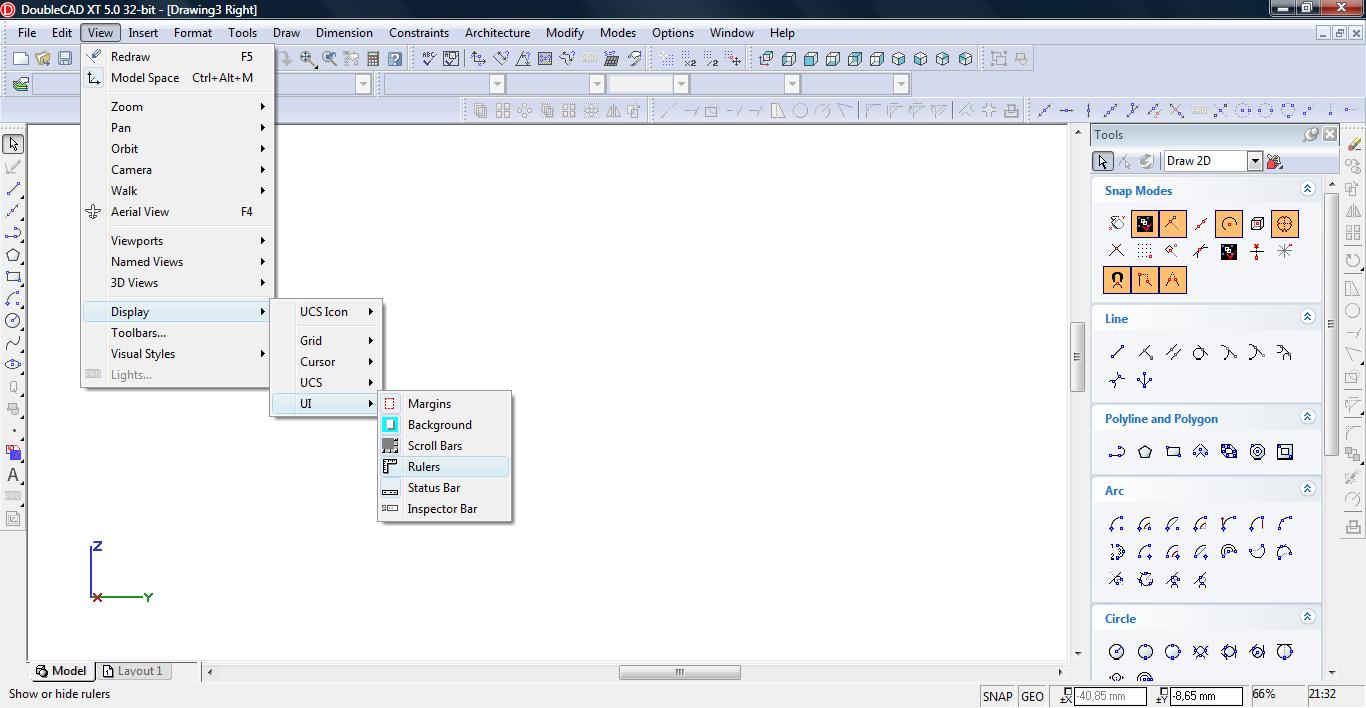The height and width of the screenshot is (708, 1366).
Task: Open the Architecture menu
Action: 497,32
